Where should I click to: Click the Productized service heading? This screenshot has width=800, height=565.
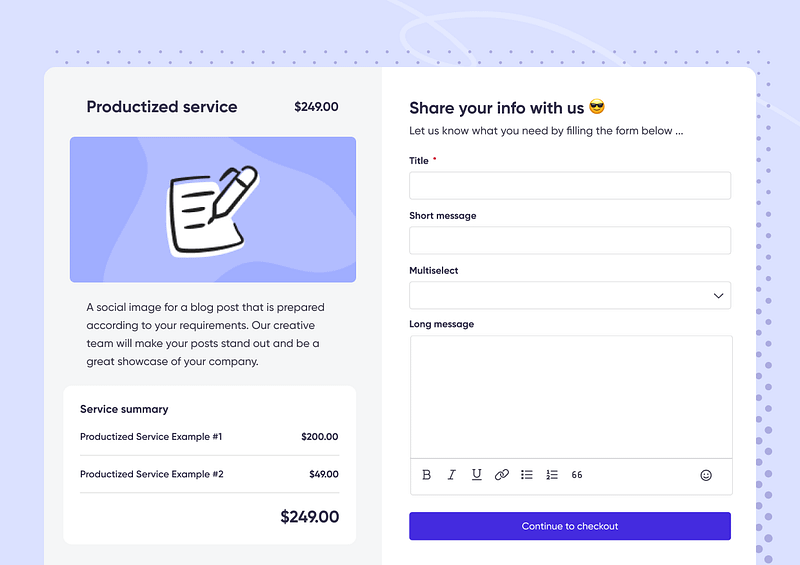pyautogui.click(x=162, y=107)
